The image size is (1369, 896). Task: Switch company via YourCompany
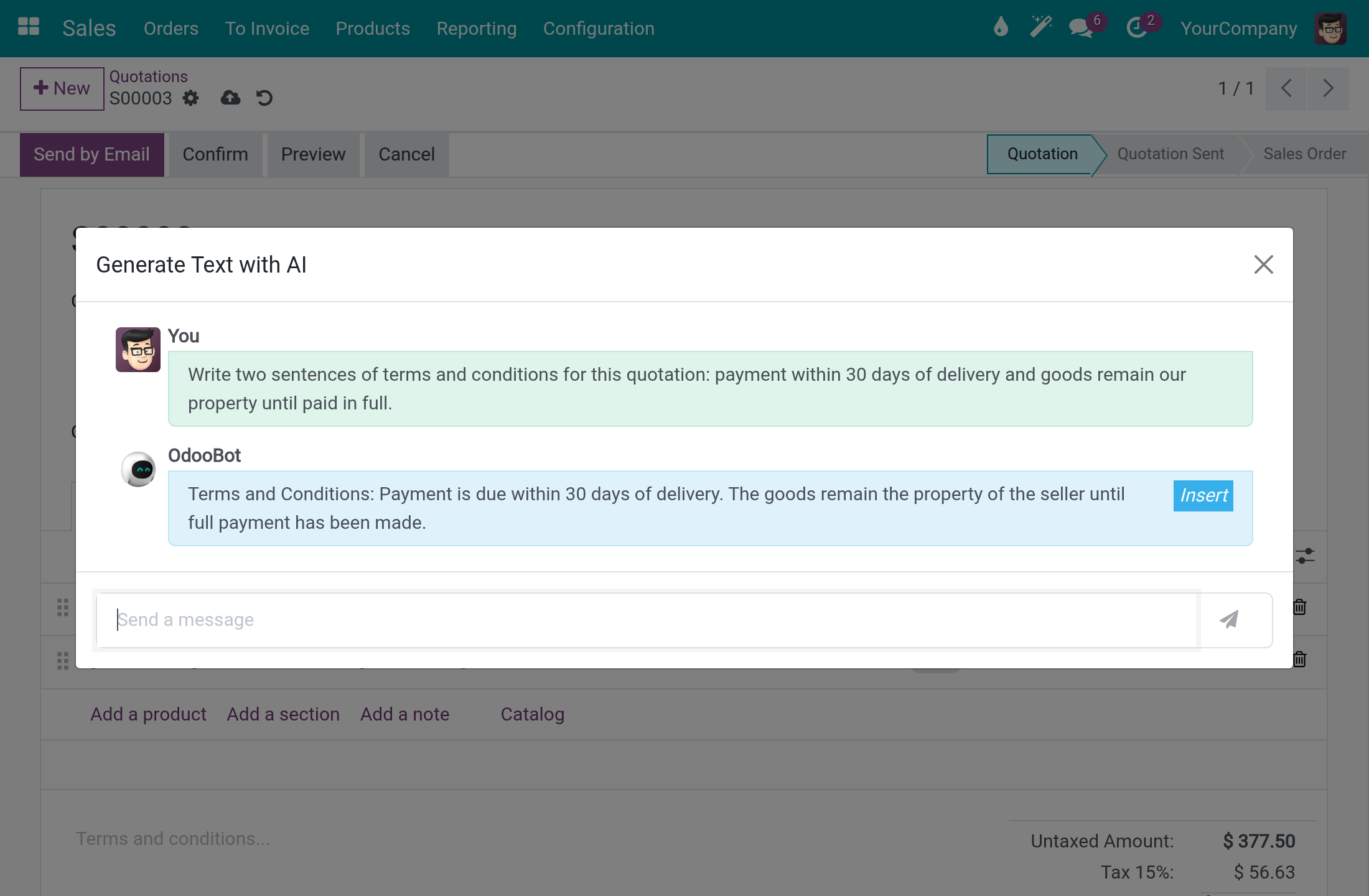pos(1239,29)
